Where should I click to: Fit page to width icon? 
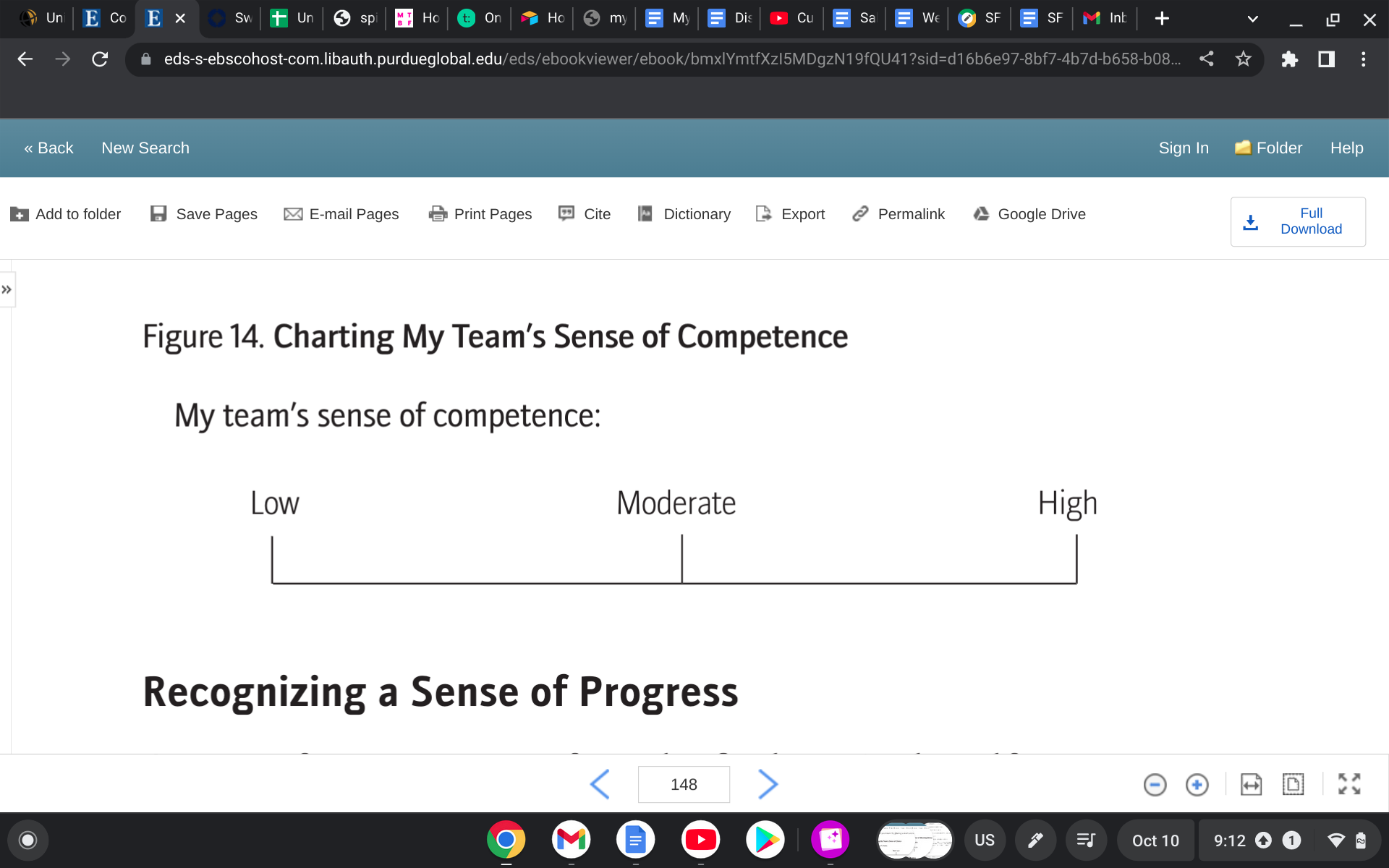point(1251,784)
